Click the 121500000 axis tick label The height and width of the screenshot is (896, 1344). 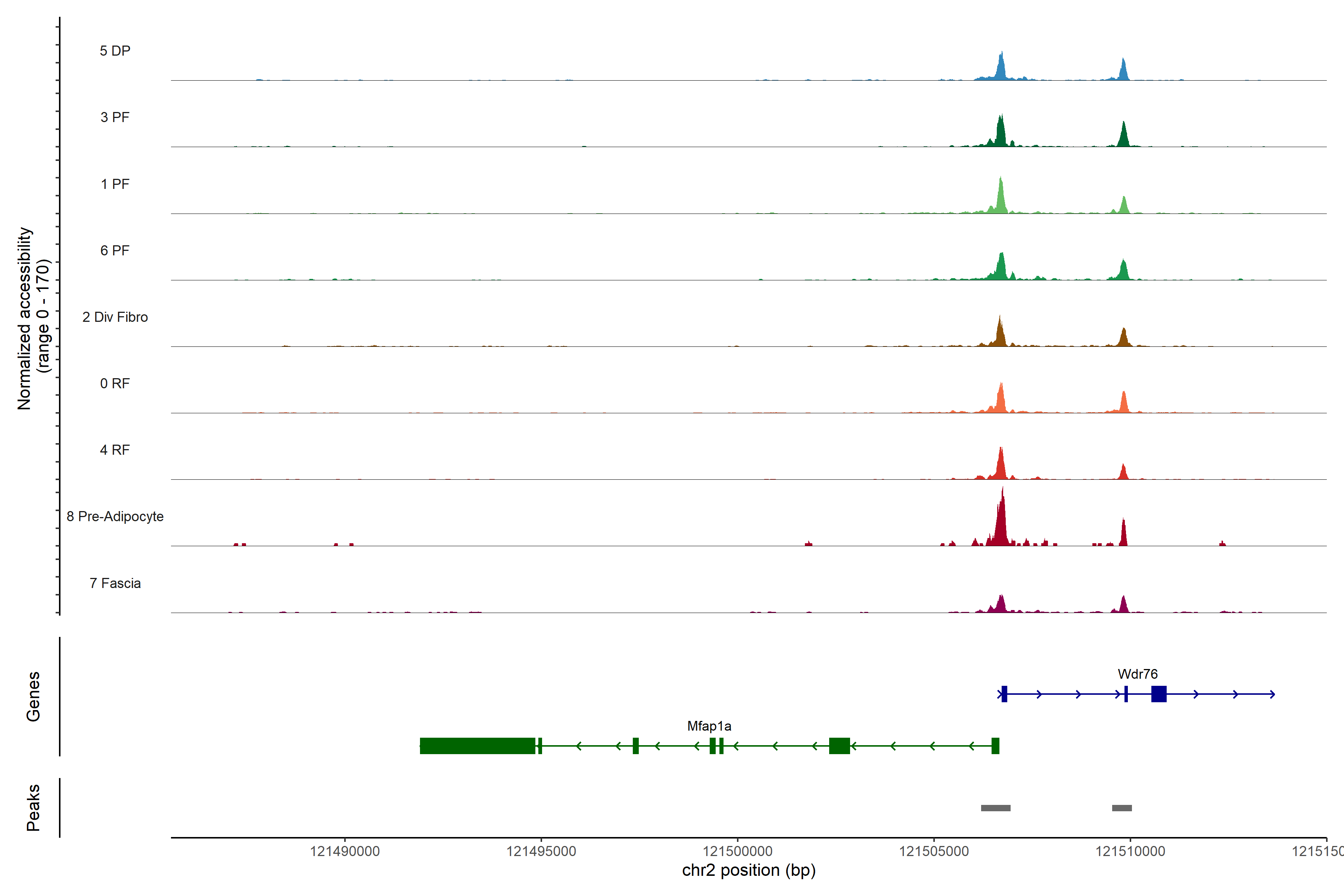737,851
